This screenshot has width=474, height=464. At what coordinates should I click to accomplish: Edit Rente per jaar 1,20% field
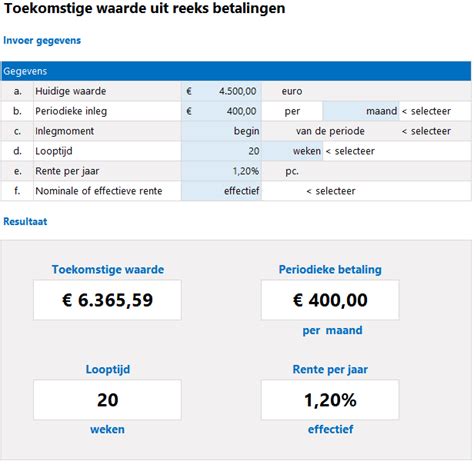[221, 171]
